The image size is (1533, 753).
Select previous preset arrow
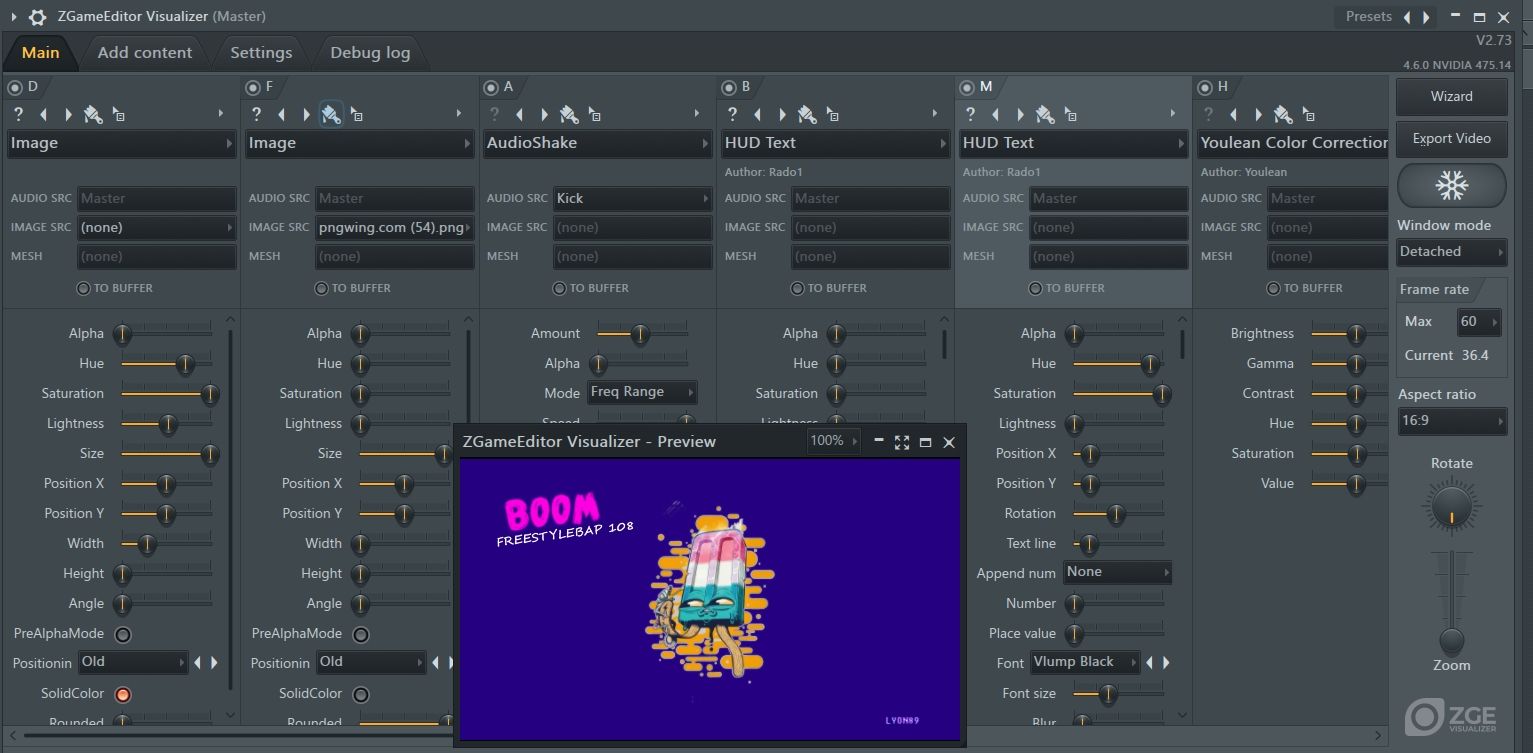[x=1407, y=17]
